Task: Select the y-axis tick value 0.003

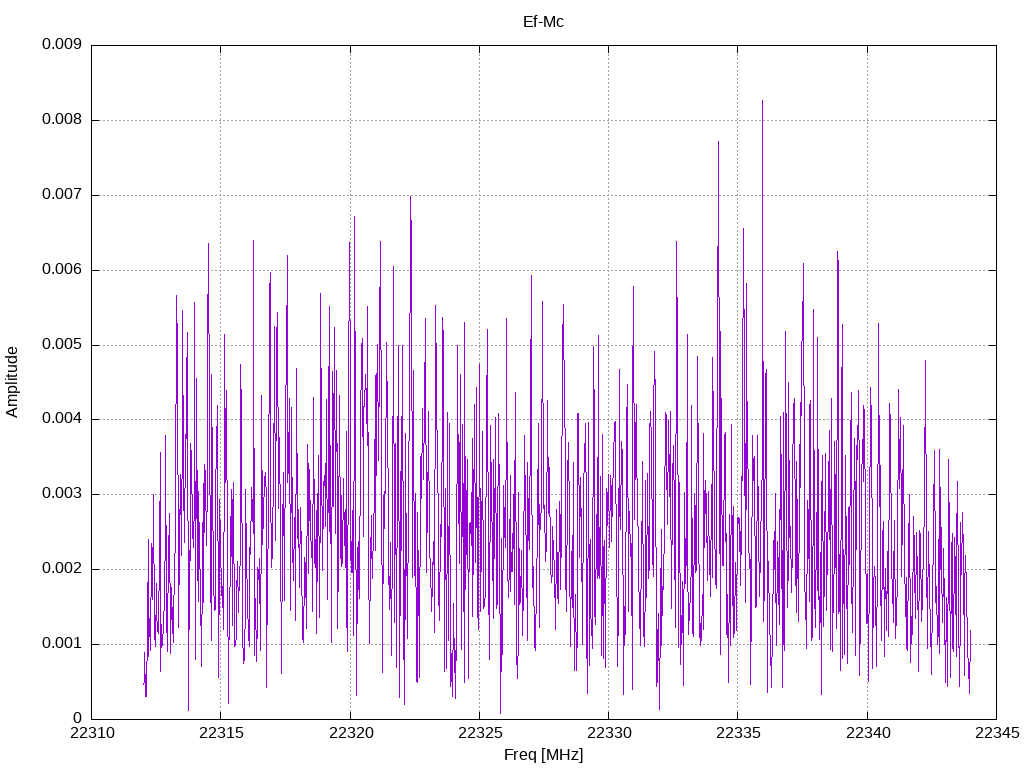Action: point(62,494)
